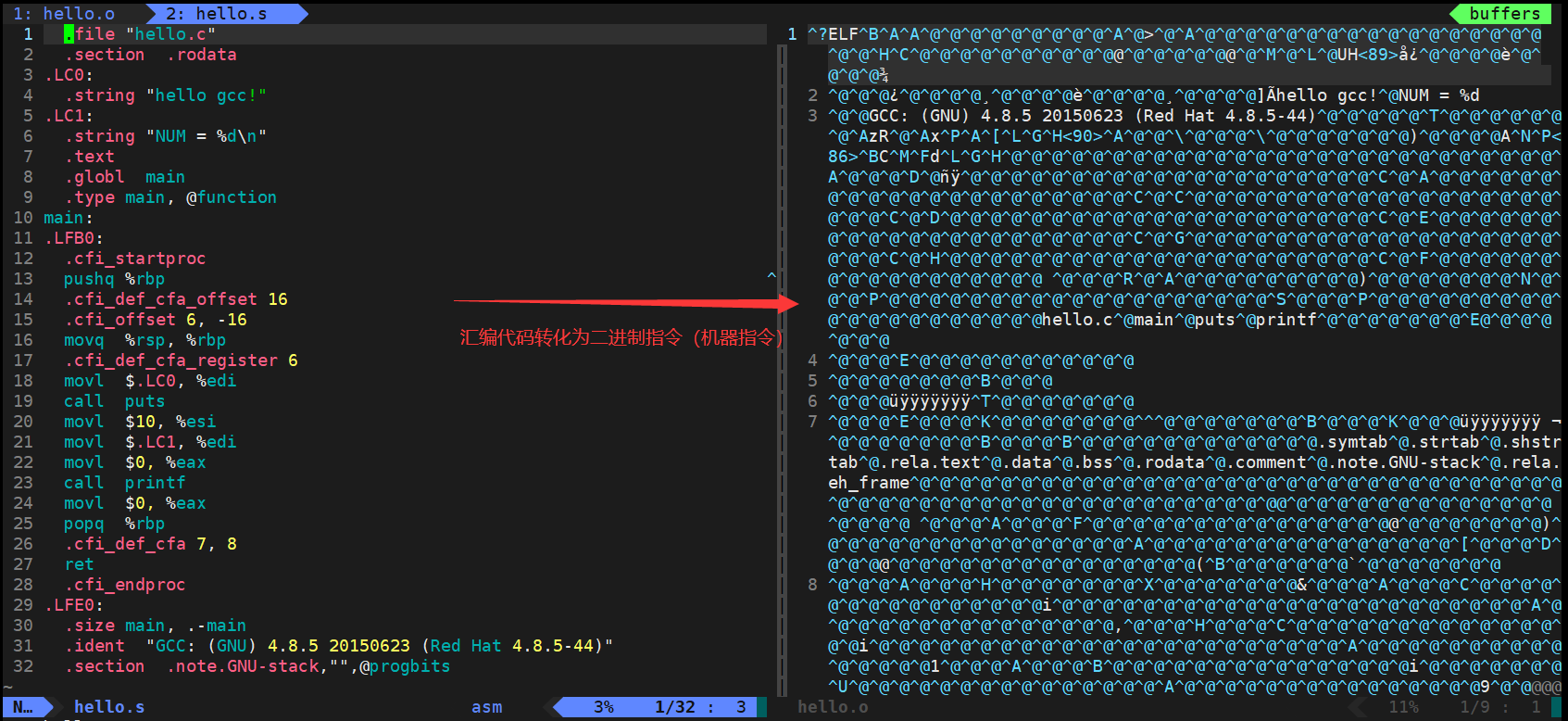Click the eh_frame text in binary pane
Screen dimensions: 1568x721
(869, 483)
